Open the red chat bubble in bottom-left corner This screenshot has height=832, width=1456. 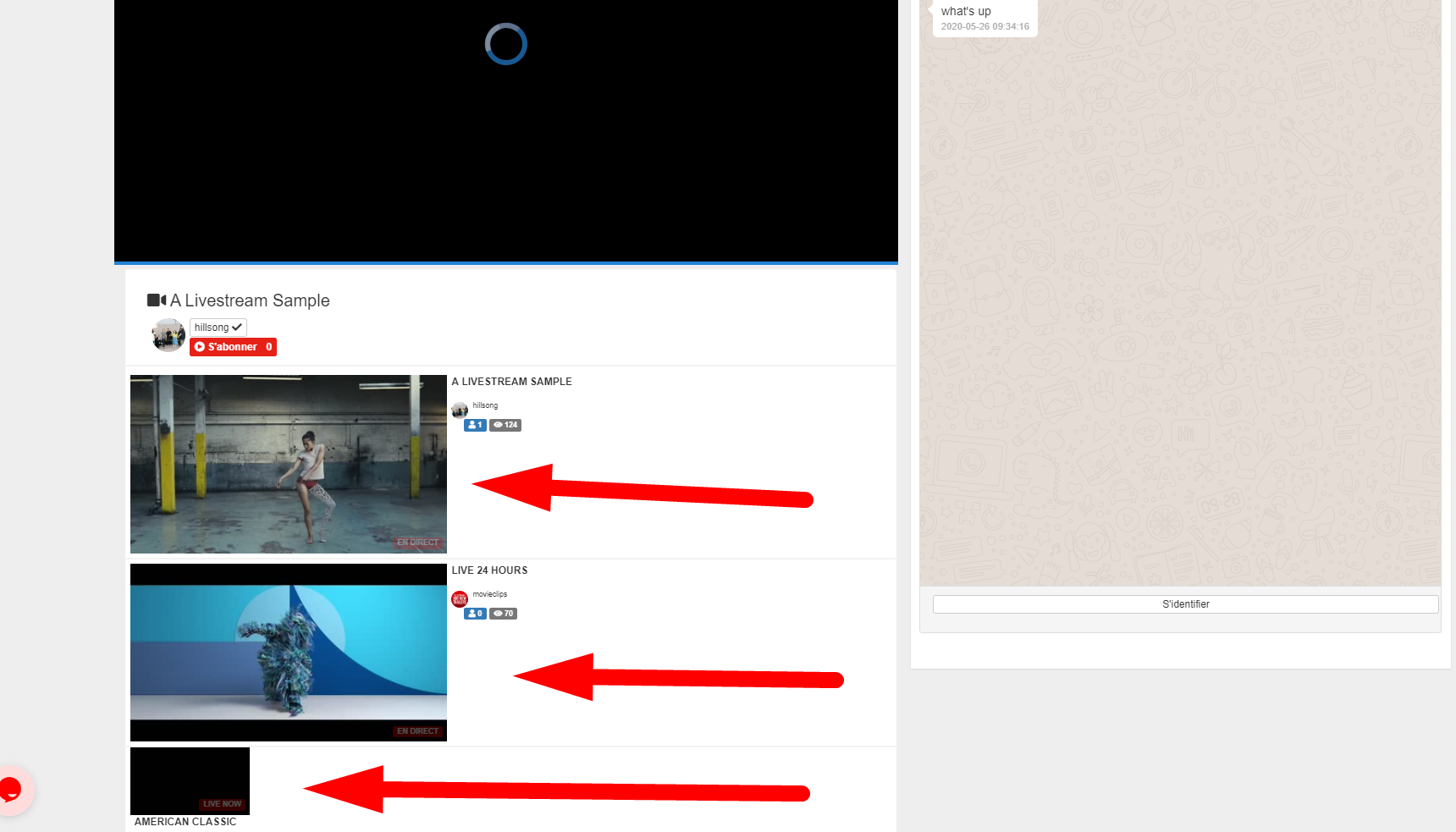click(11, 790)
